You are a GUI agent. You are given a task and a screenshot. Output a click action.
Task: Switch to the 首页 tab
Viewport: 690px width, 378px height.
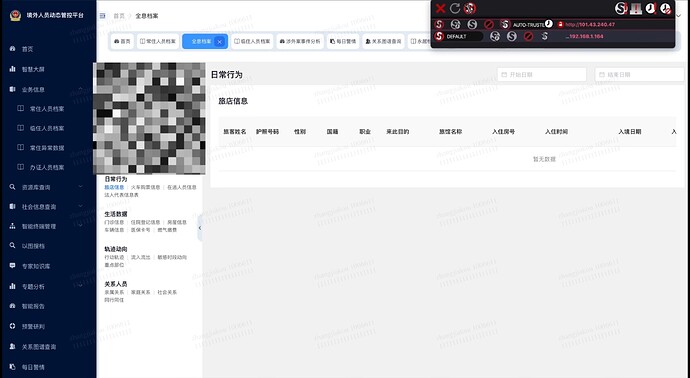(122, 41)
